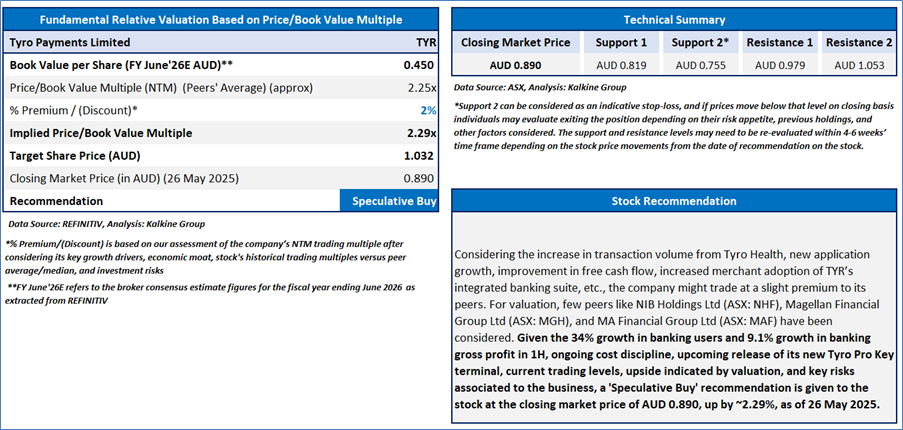Click the Speculative Buy recommendation cell
903x430 pixels.
point(393,201)
